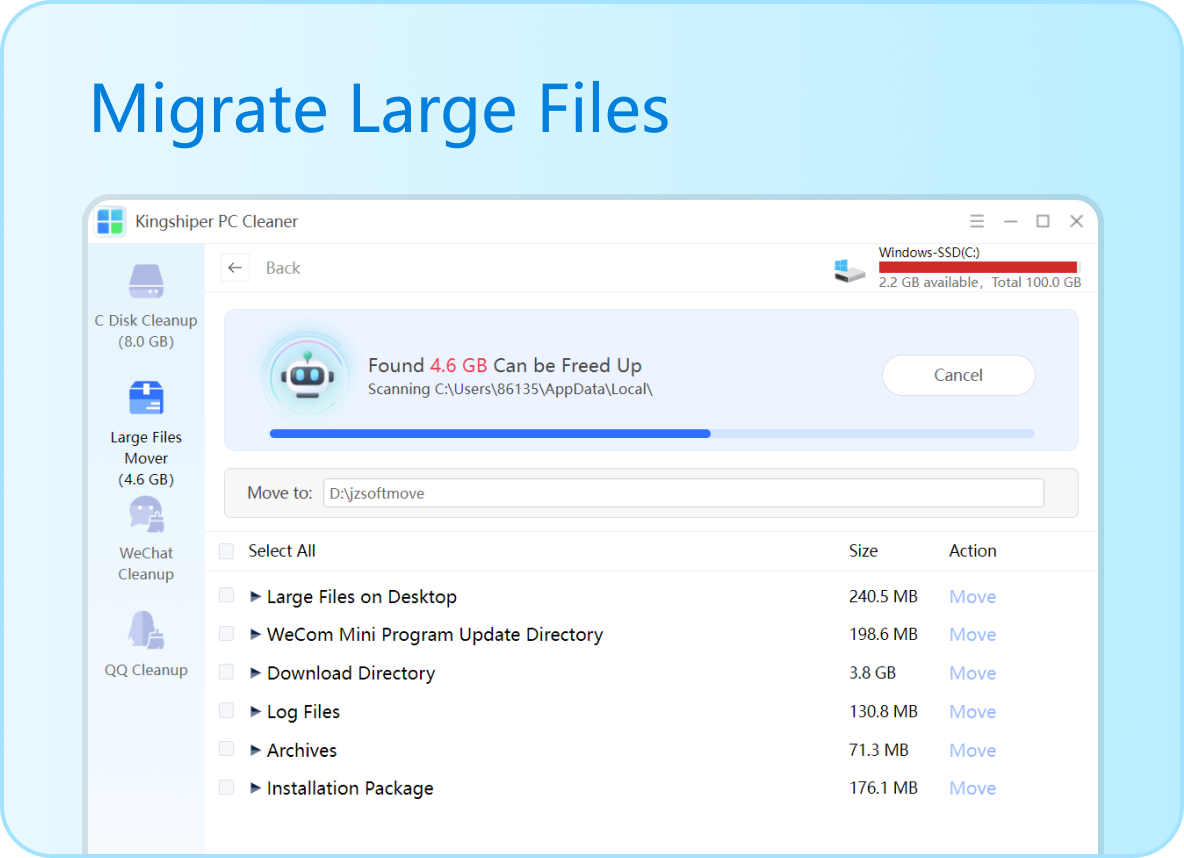This screenshot has height=858, width=1184.
Task: Click the Scanning path status text
Action: click(x=510, y=389)
